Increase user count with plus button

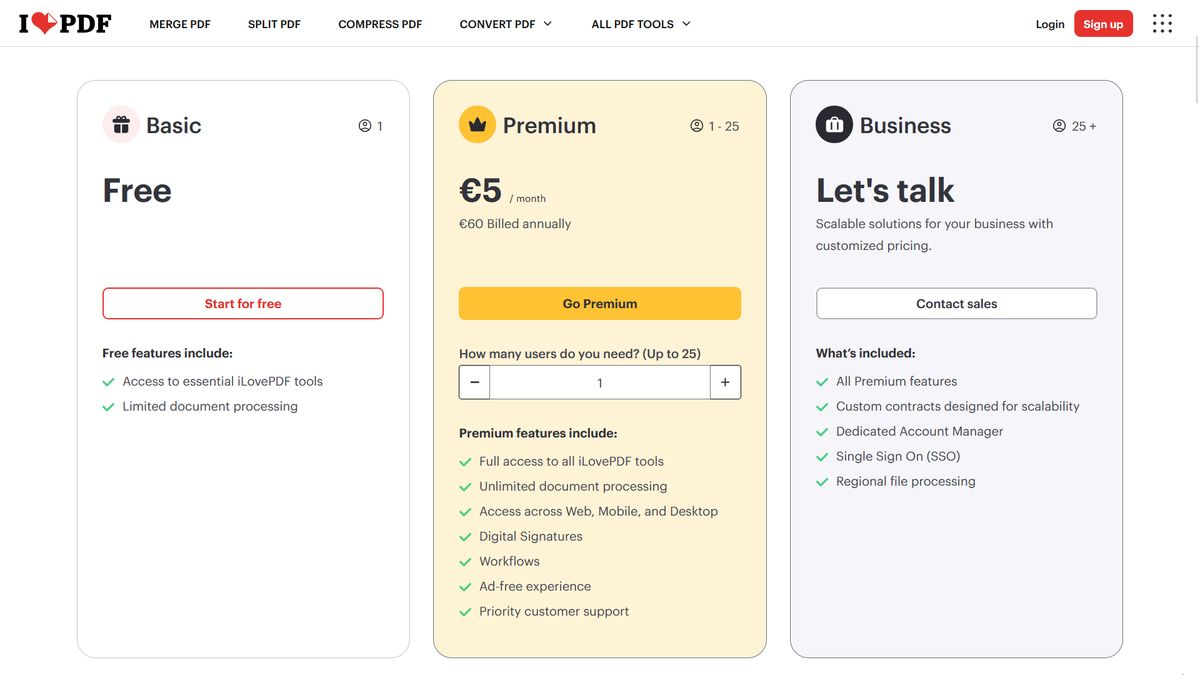[x=725, y=383]
